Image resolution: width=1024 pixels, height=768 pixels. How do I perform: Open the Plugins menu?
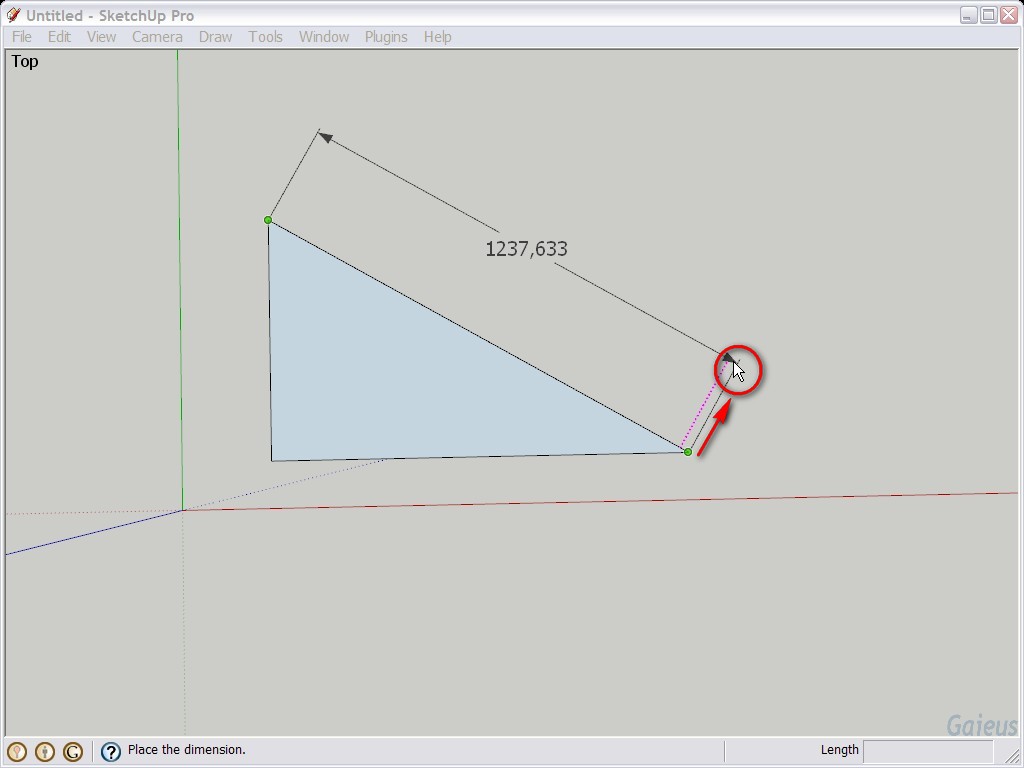point(385,37)
